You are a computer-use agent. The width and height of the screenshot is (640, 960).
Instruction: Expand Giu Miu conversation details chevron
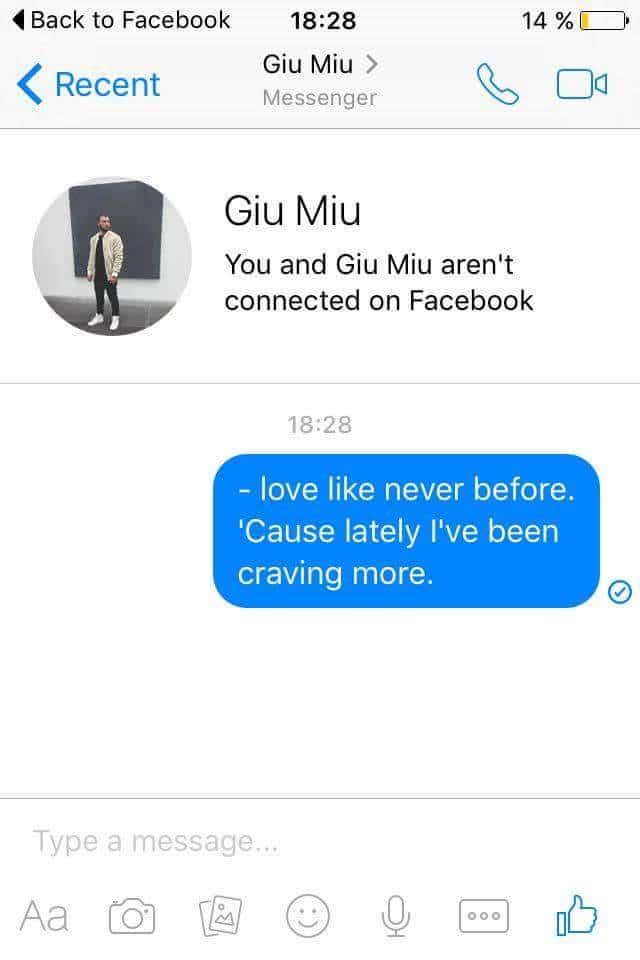tap(371, 64)
